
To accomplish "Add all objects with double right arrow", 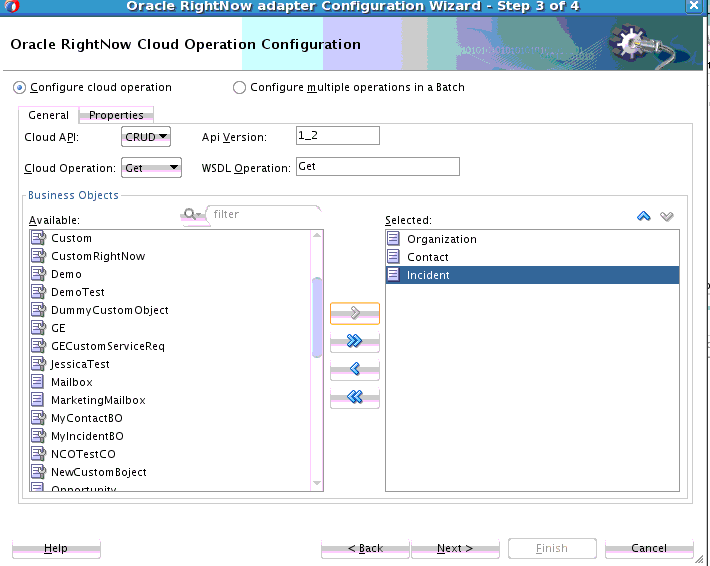I will pos(355,341).
